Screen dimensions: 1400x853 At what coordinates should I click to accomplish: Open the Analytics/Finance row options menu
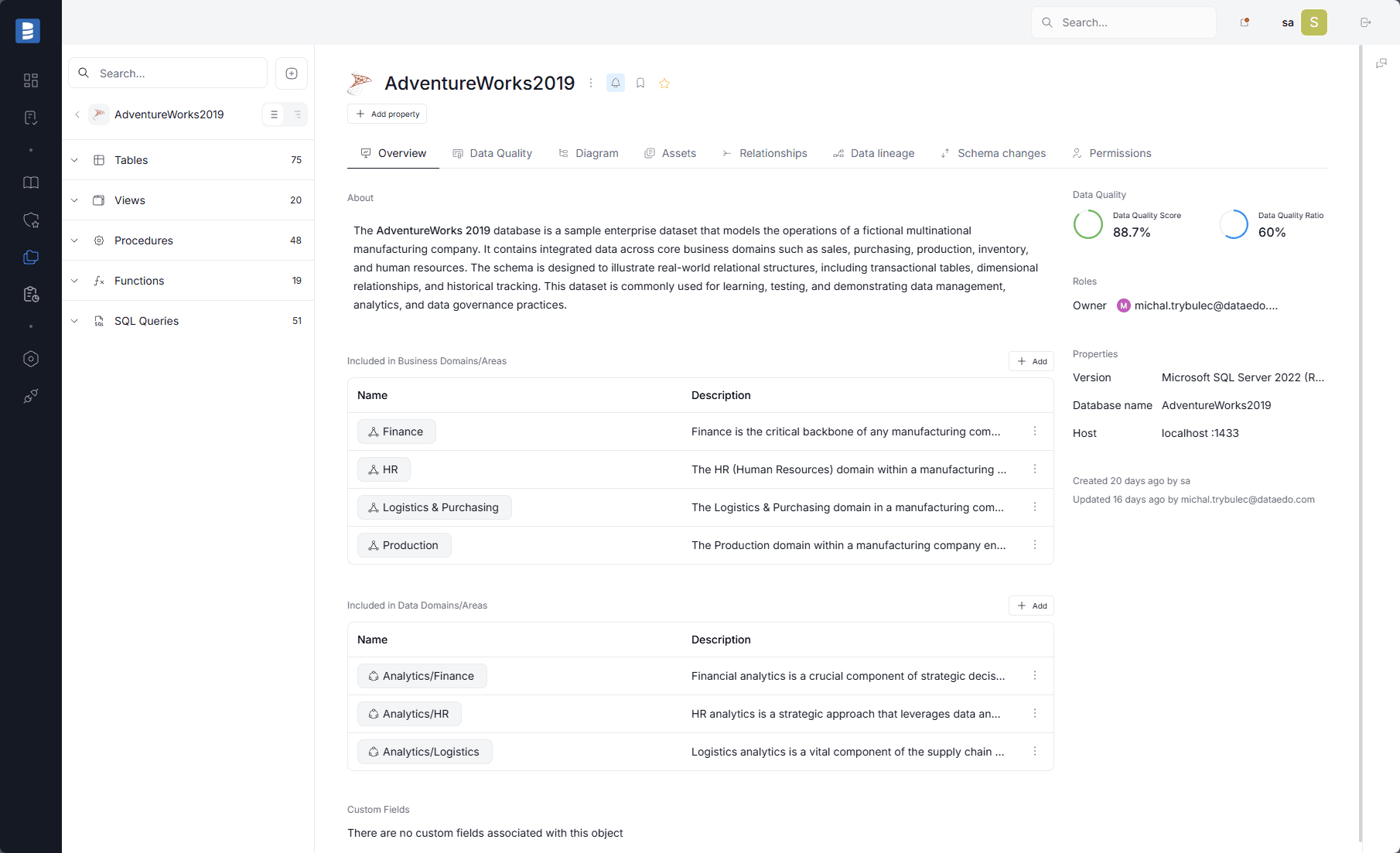tap(1035, 675)
